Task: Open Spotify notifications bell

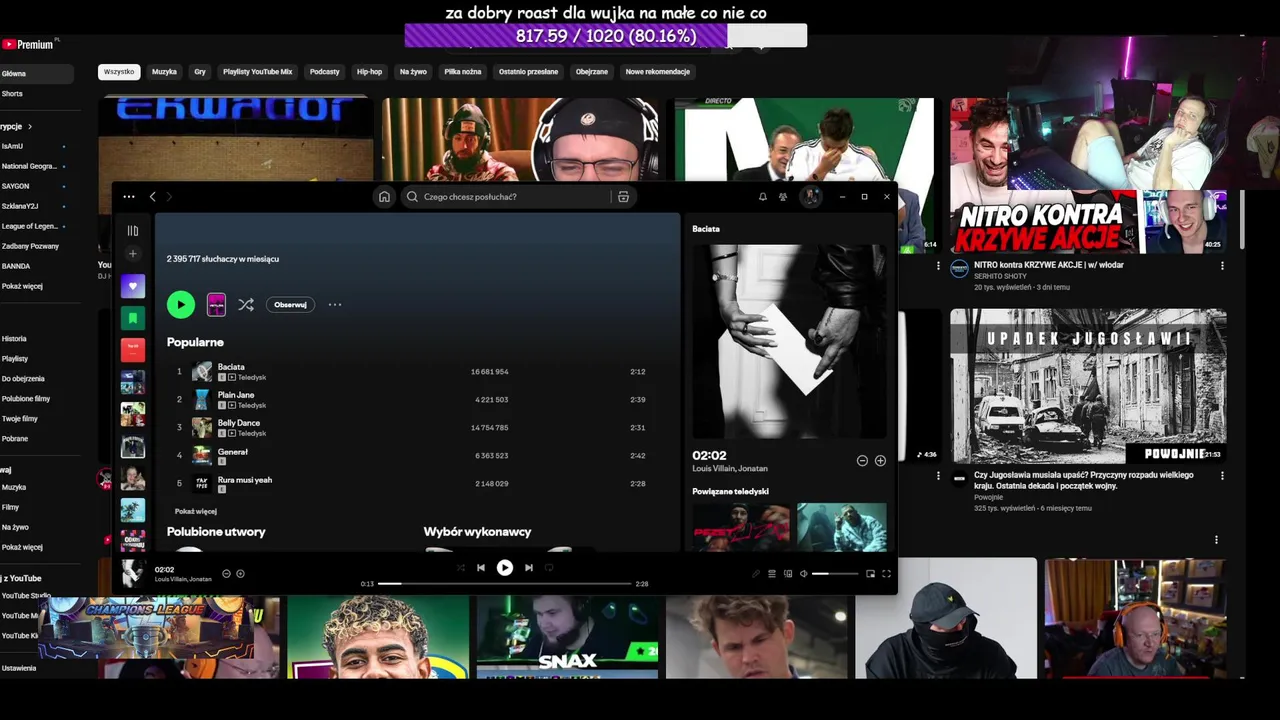Action: point(763,197)
